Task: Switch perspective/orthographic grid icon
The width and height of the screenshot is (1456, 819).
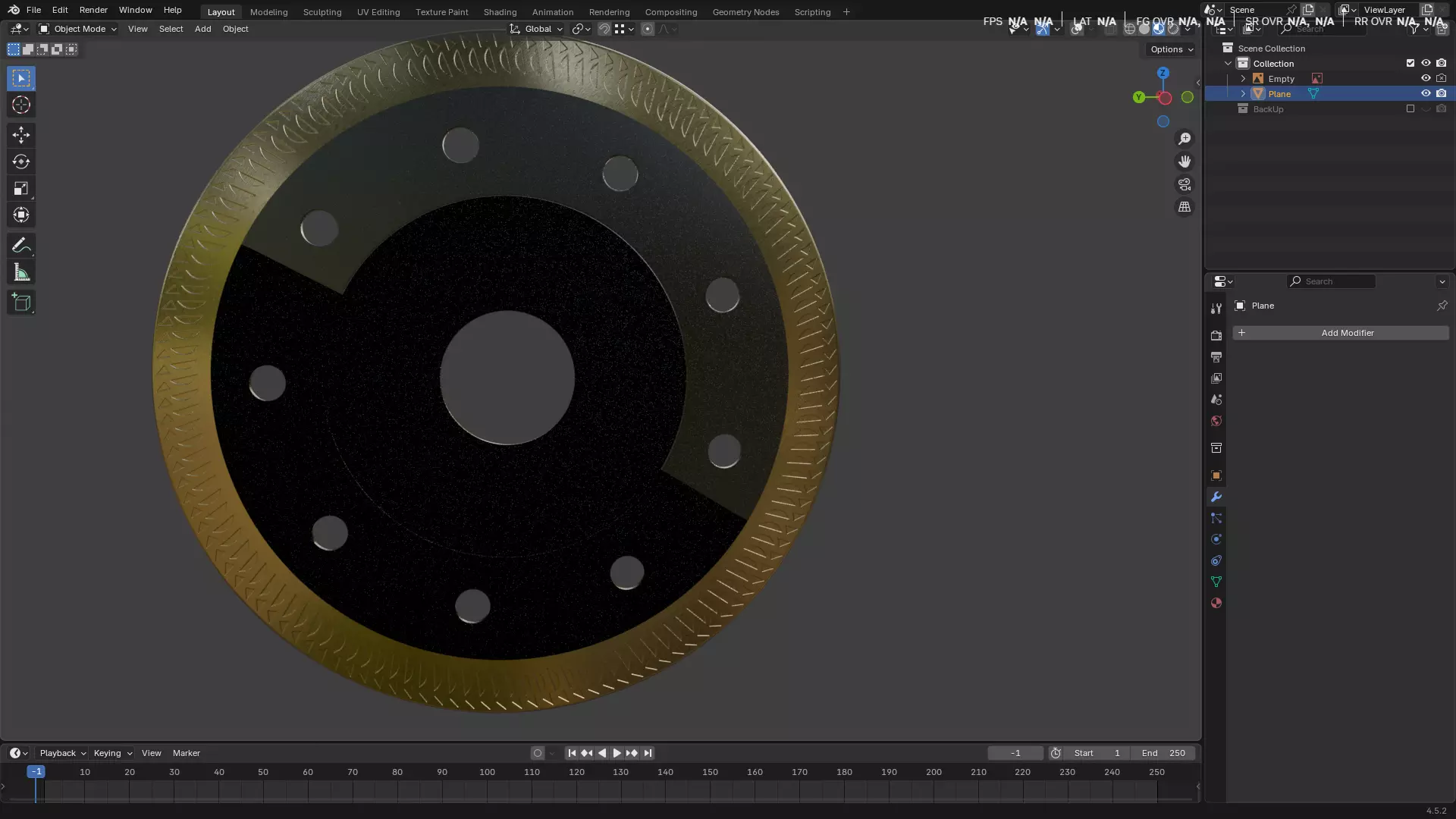Action: pyautogui.click(x=1185, y=207)
